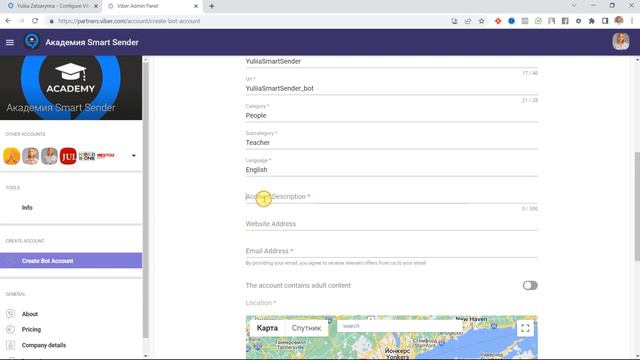Bookmark this page with the star icon
The image size is (640, 360).
tap(482, 21)
